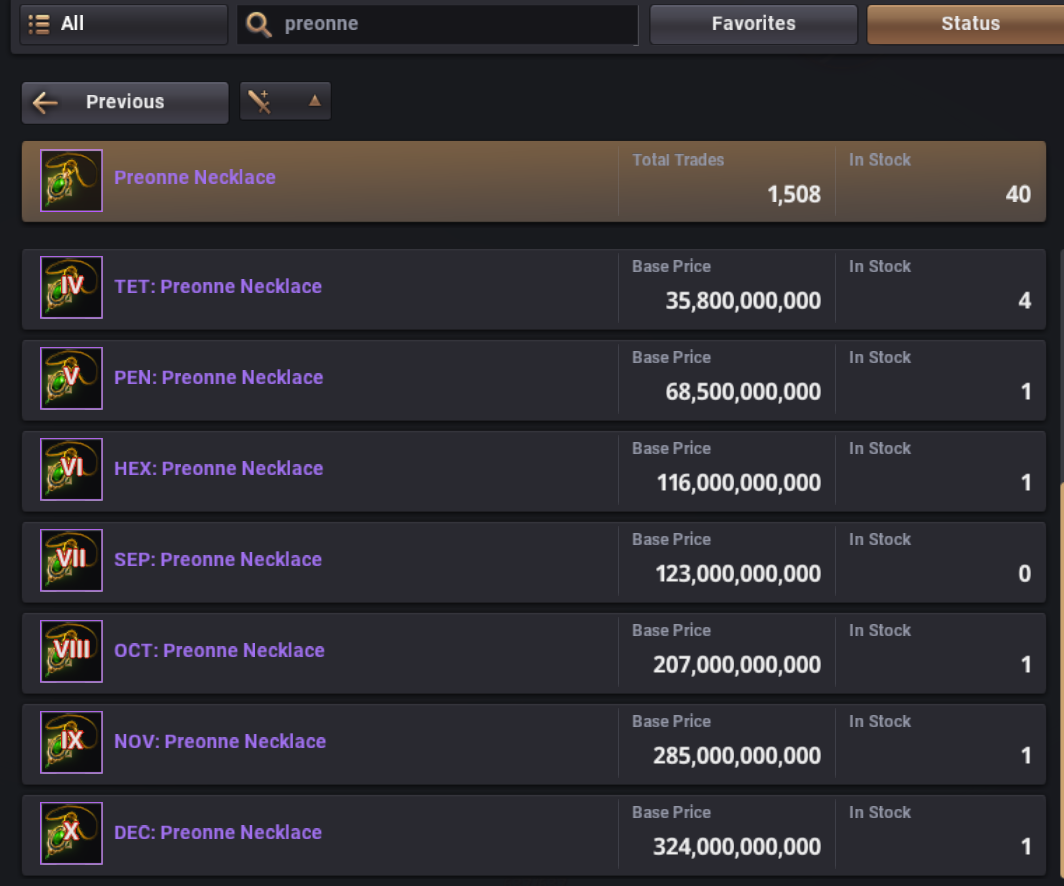Click the PEN Preonne Necklace V icon
1064x886 pixels.
click(x=71, y=378)
